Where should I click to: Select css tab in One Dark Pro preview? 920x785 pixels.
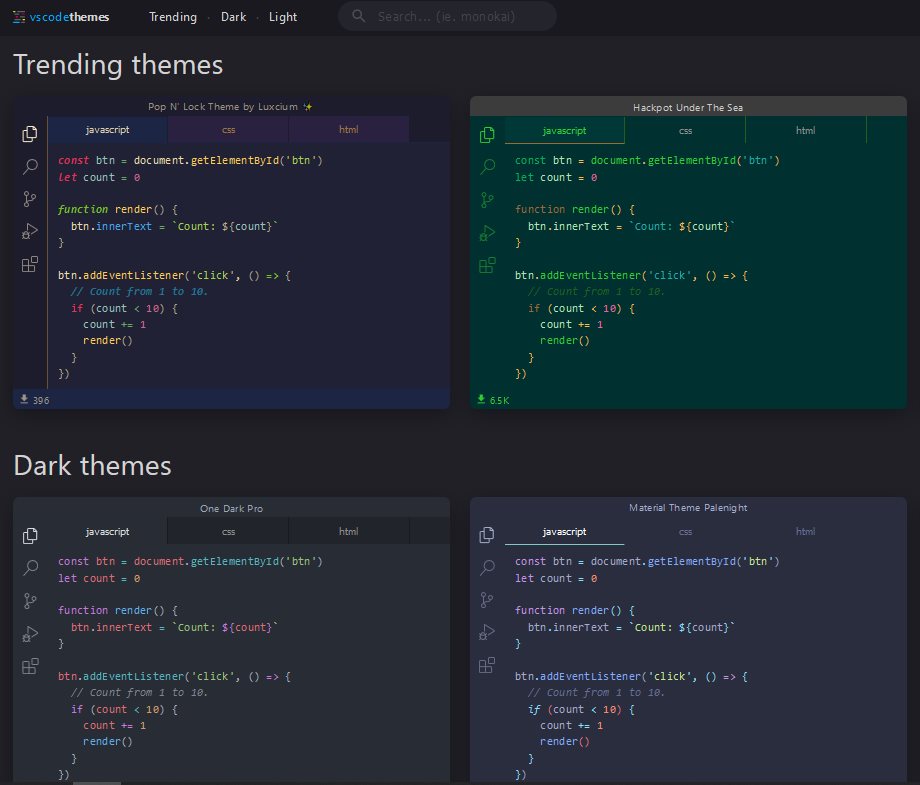coord(228,531)
